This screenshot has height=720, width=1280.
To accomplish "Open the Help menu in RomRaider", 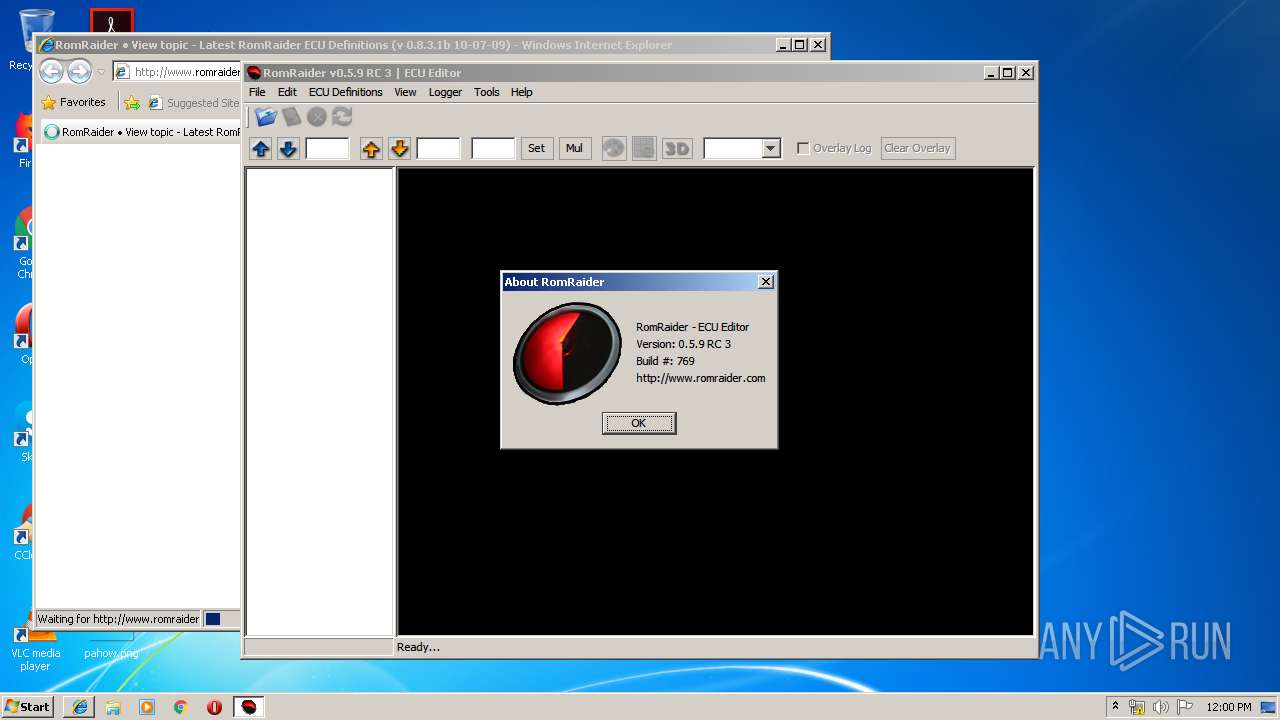I will click(522, 92).
